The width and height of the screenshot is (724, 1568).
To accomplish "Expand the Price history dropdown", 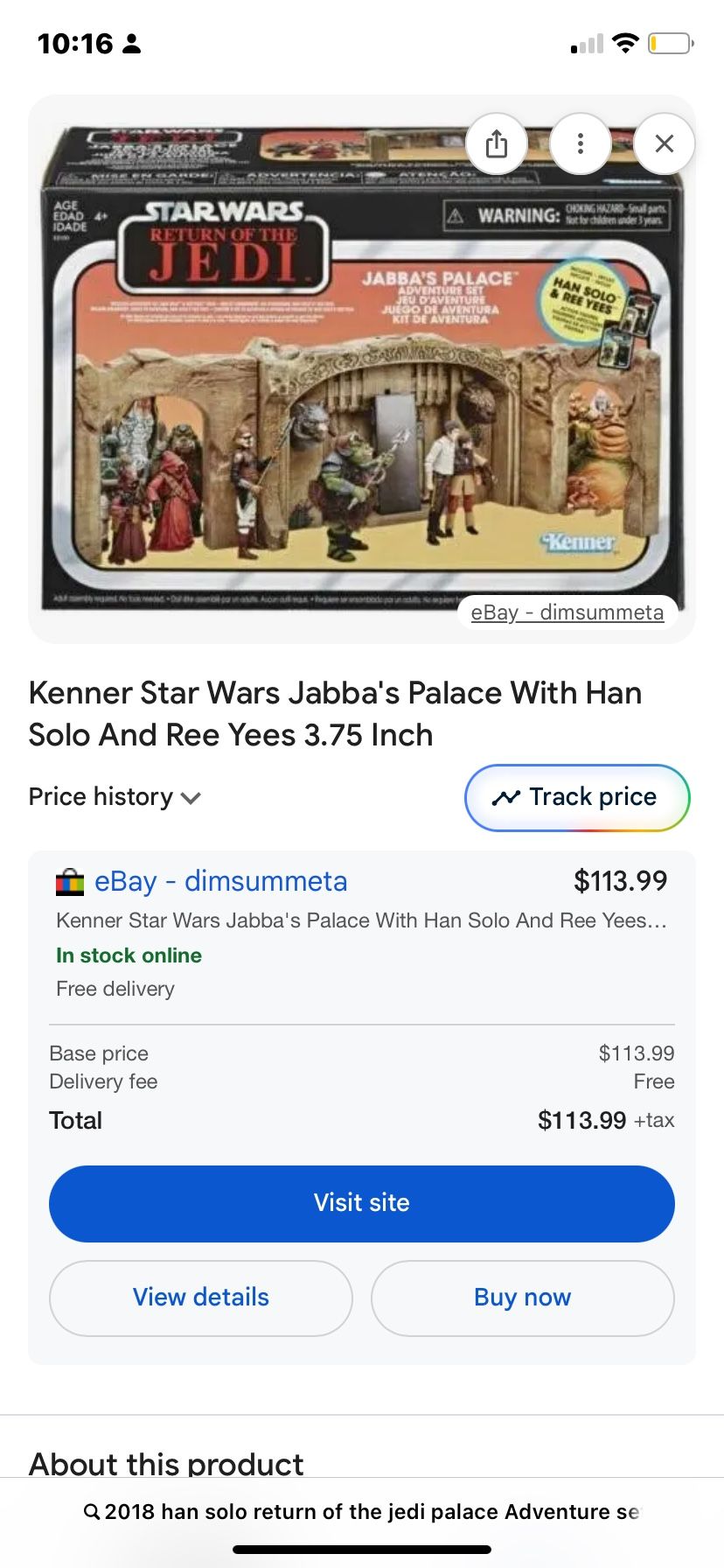I will [115, 797].
